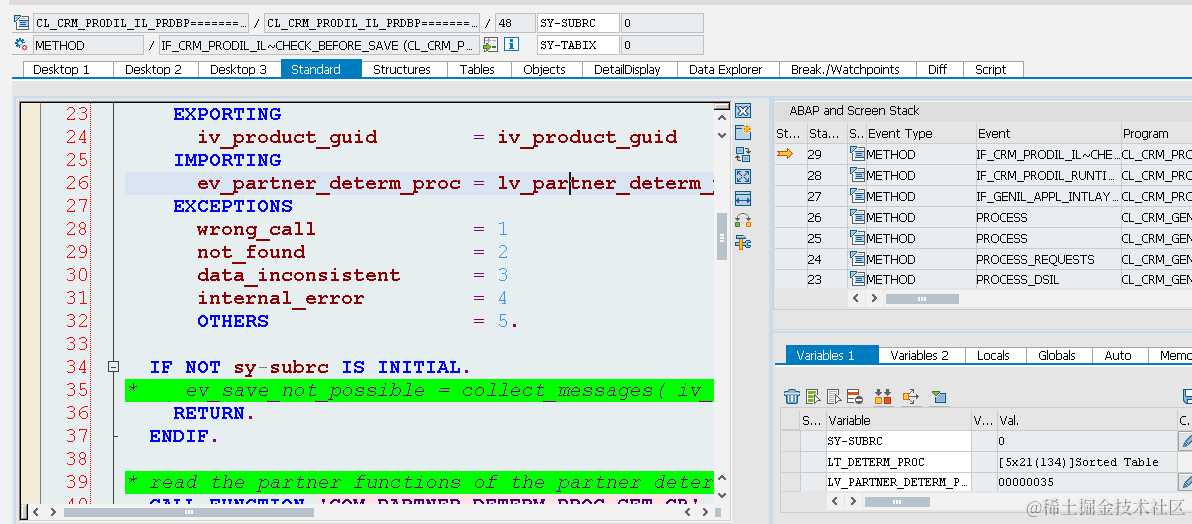Open the Tables tab
Screen dimensions: 1192x524
pos(477,69)
